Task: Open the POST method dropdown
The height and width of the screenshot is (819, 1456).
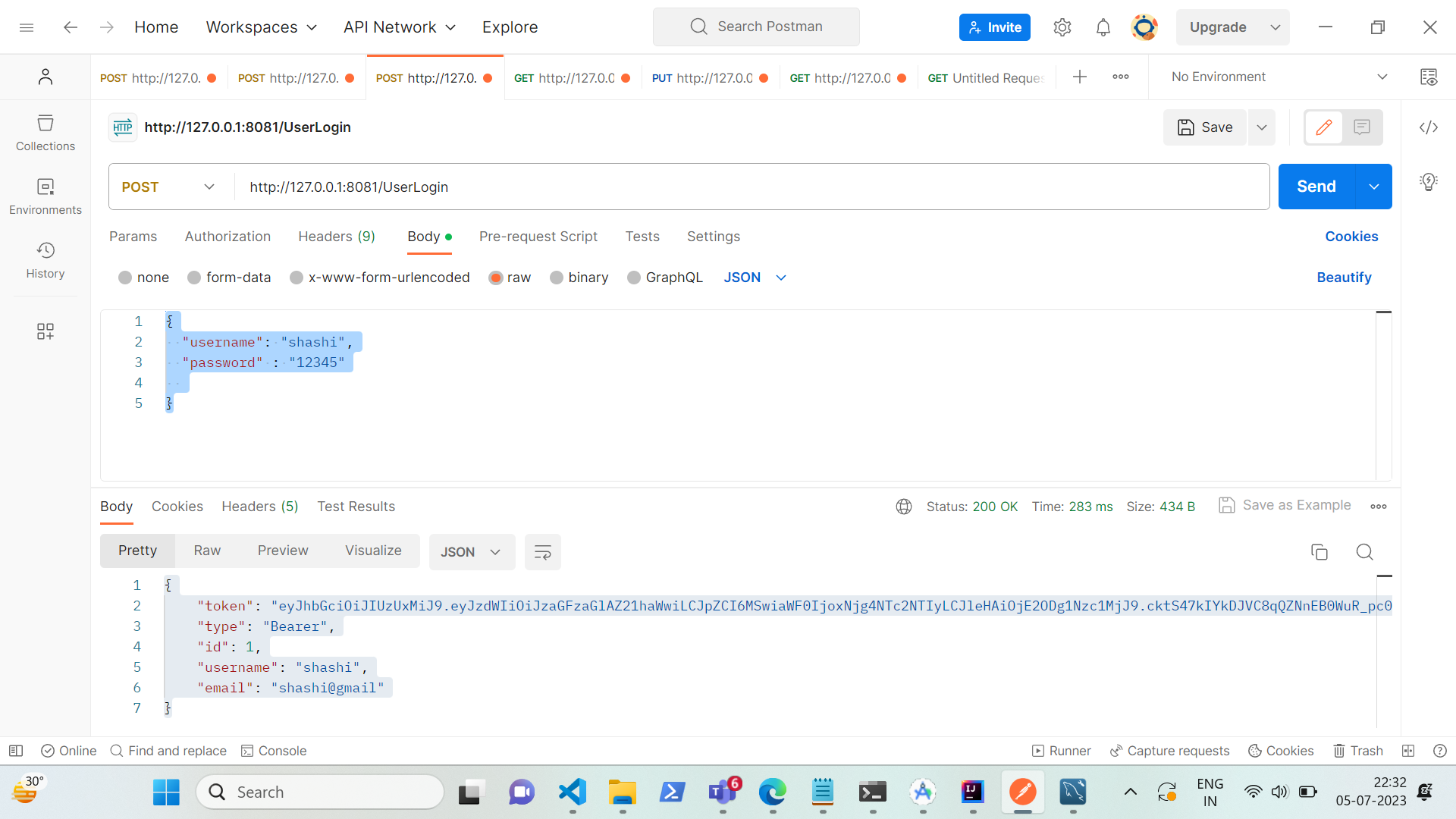Action: click(x=168, y=187)
